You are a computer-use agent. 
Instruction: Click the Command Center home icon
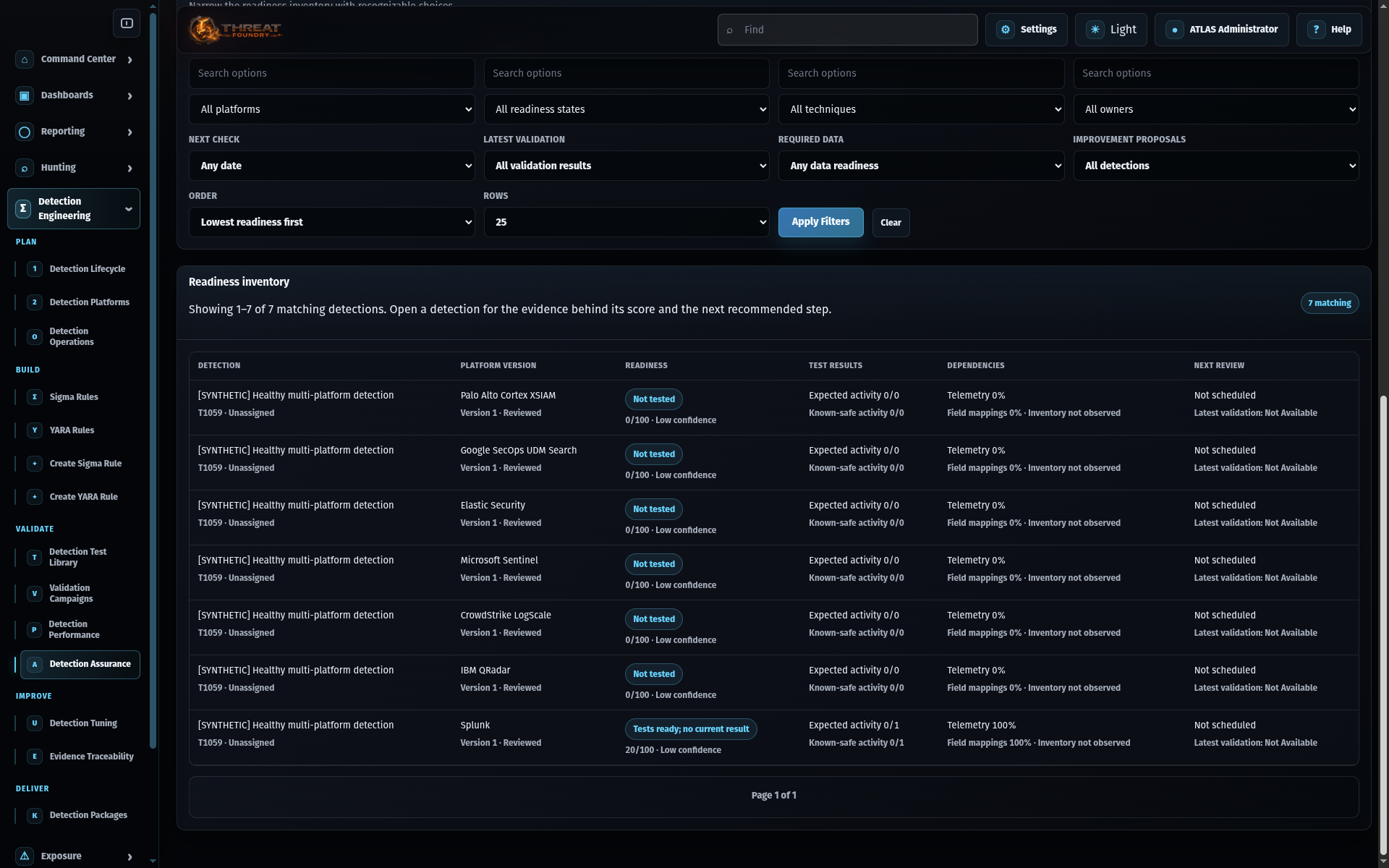point(25,59)
